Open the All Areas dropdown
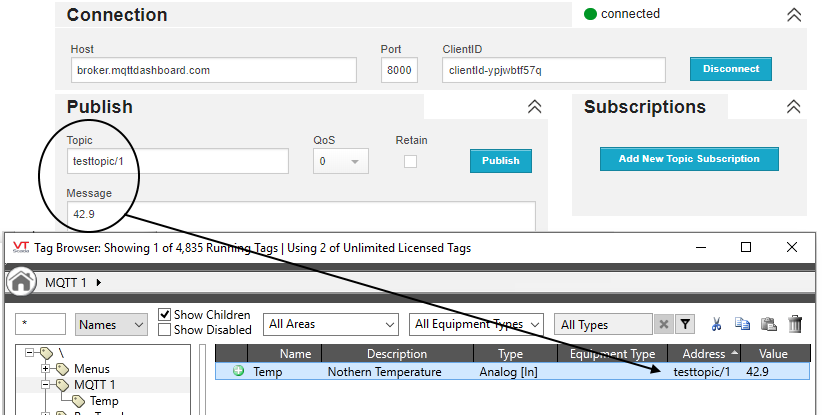Viewport: 827px width, 415px height. [330, 324]
